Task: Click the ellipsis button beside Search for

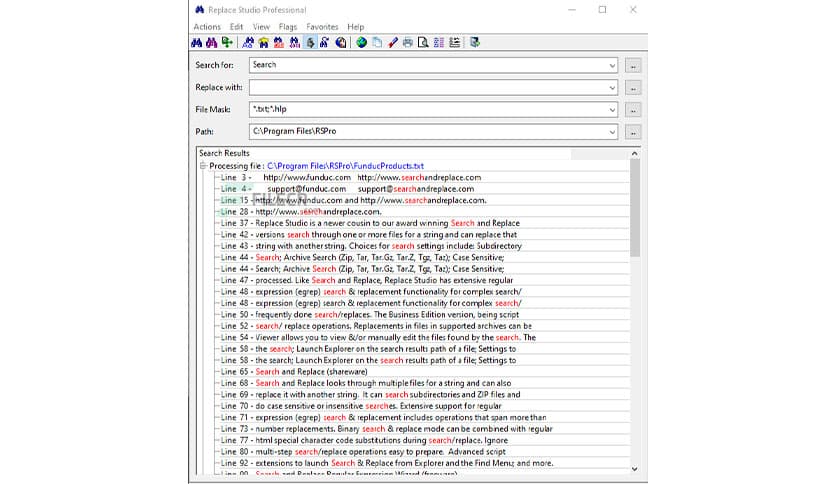Action: pos(633,65)
